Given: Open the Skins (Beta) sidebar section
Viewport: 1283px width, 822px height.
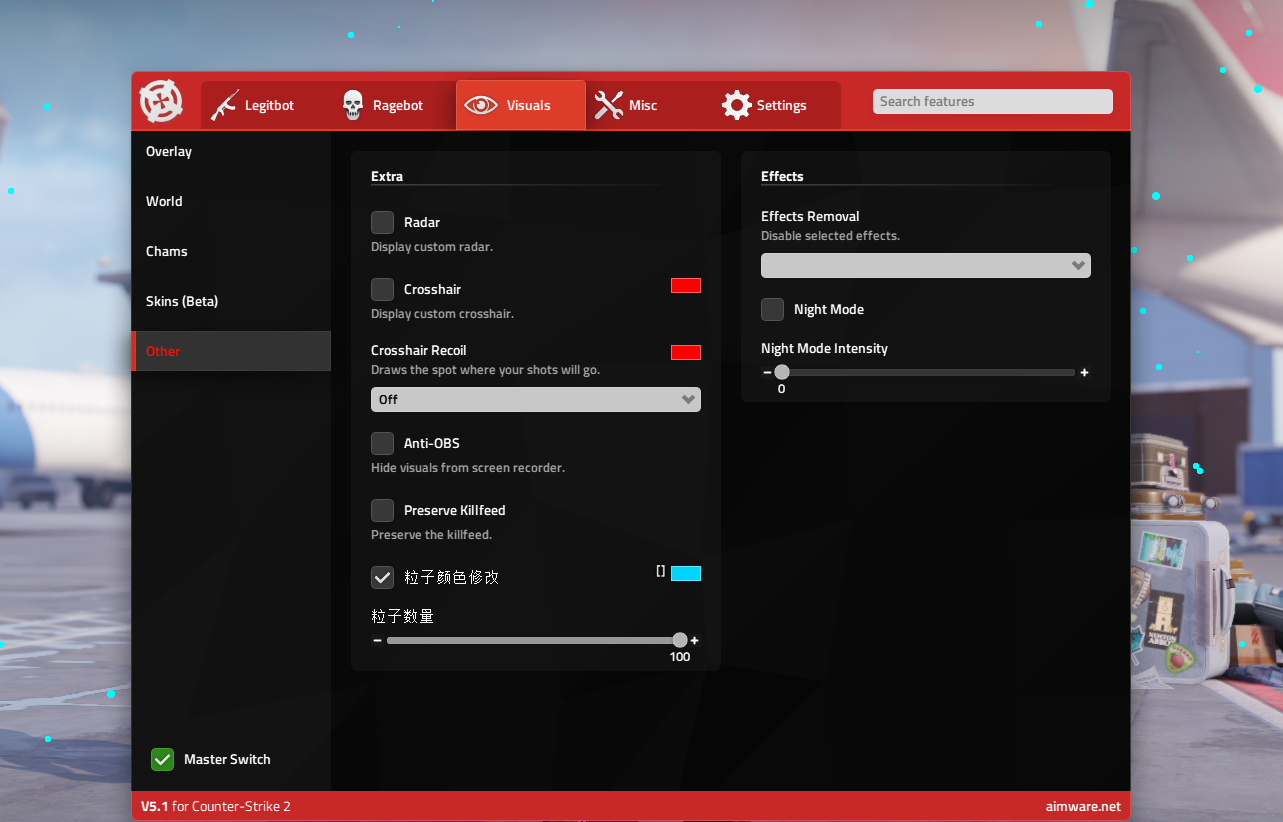Looking at the screenshot, I should click(231, 301).
